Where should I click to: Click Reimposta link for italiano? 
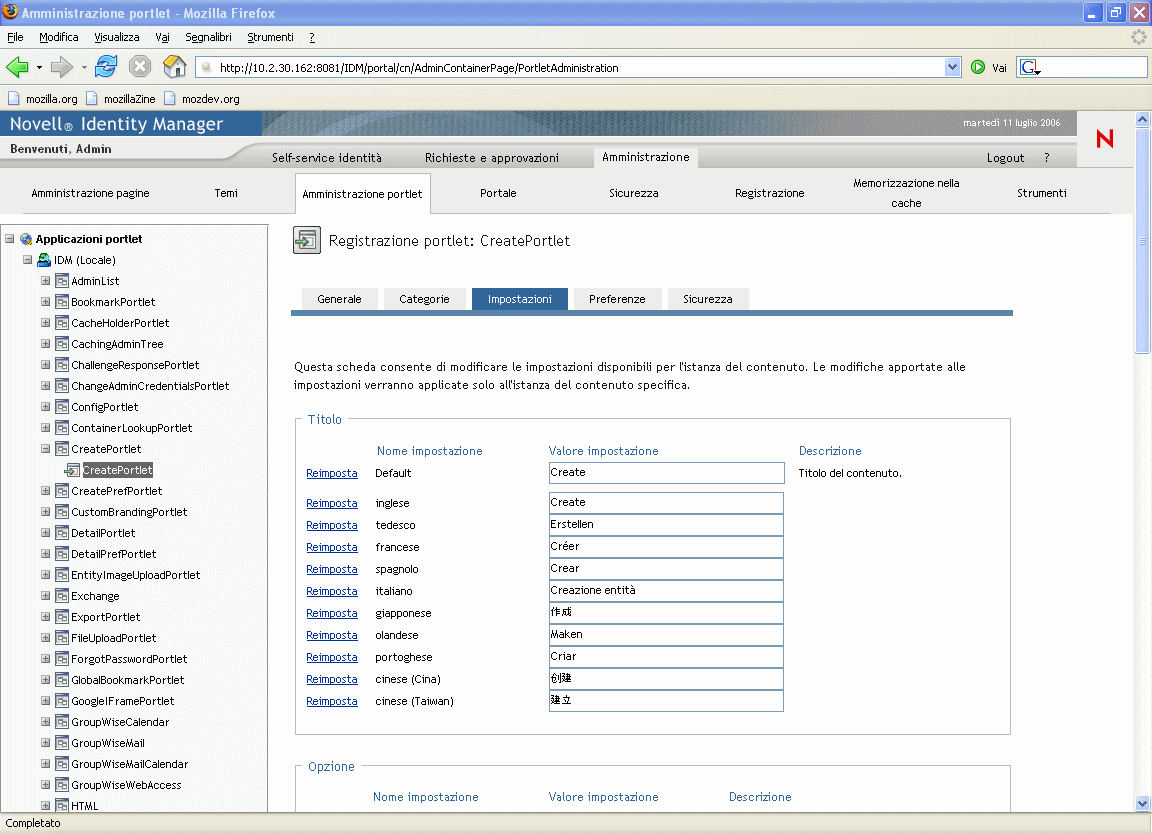(x=331, y=591)
